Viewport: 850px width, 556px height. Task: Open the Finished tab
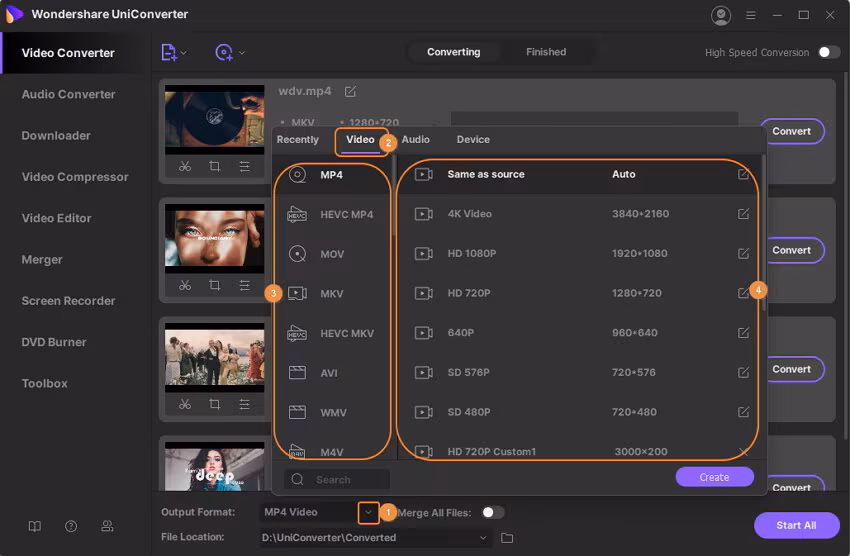point(546,52)
